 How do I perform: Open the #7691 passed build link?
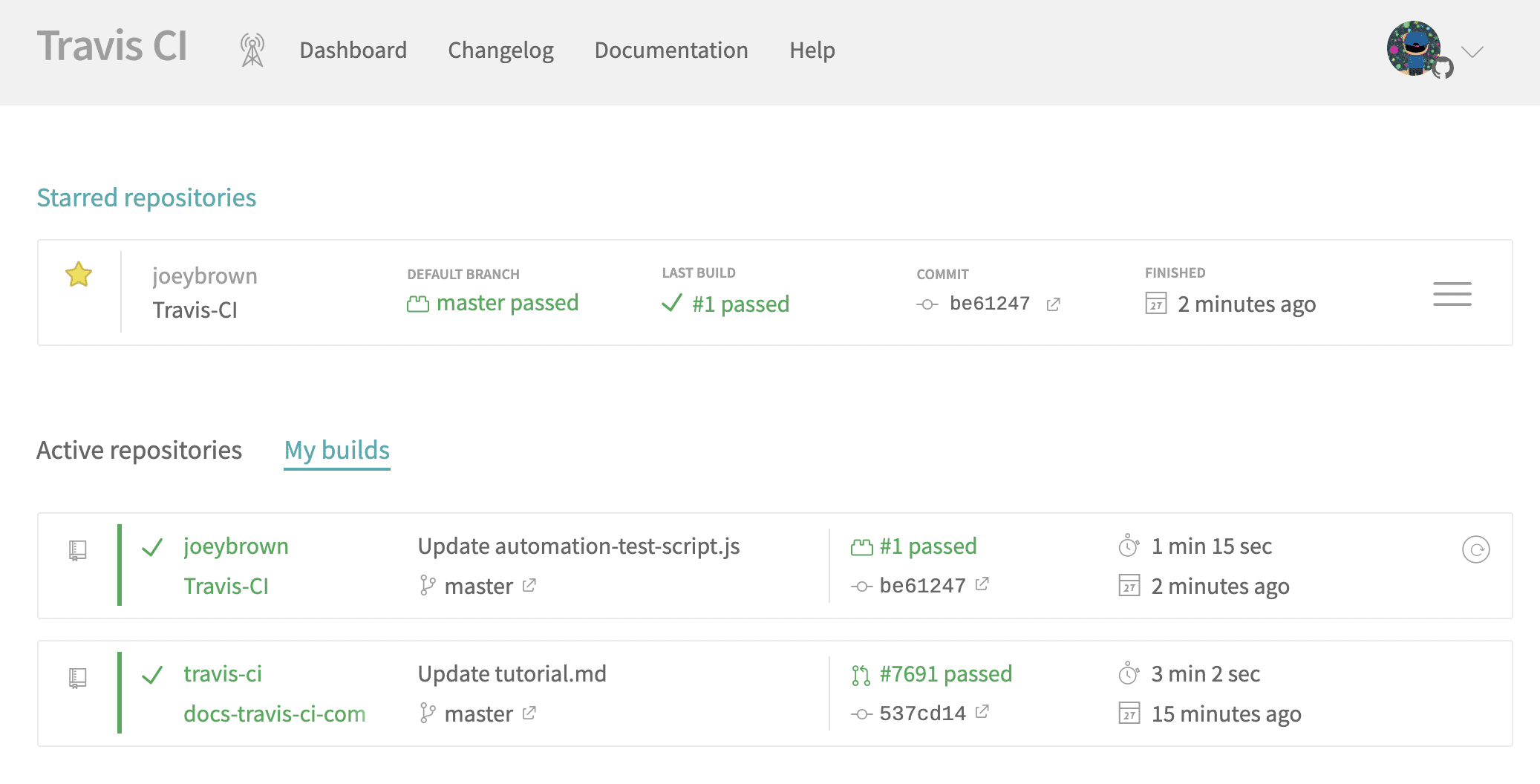tap(945, 673)
